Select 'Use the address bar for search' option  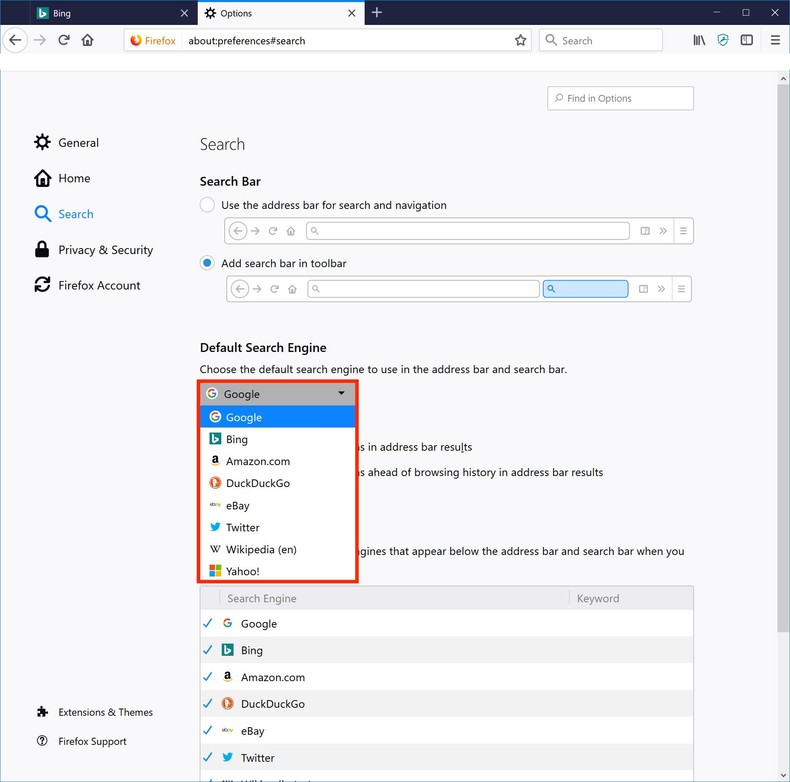(208, 205)
